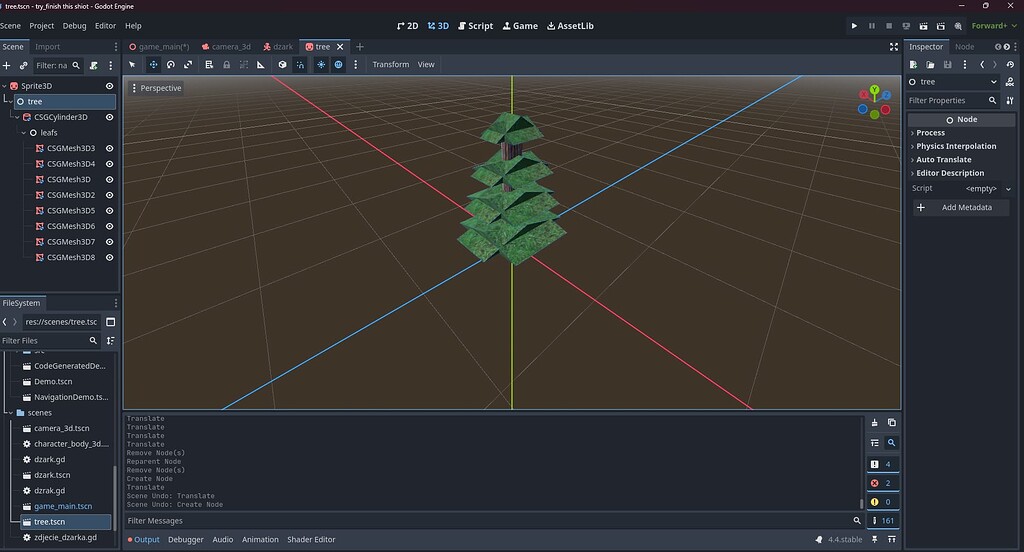Open the Debug menu

[74, 26]
